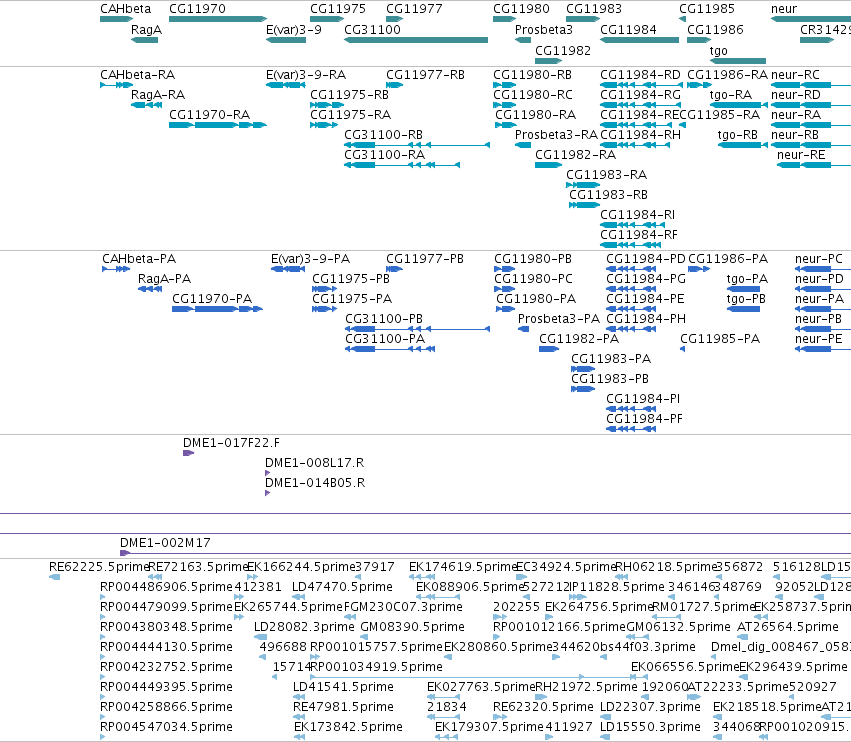Select transcript CG11975-RA
The image size is (851, 742).
[324, 125]
